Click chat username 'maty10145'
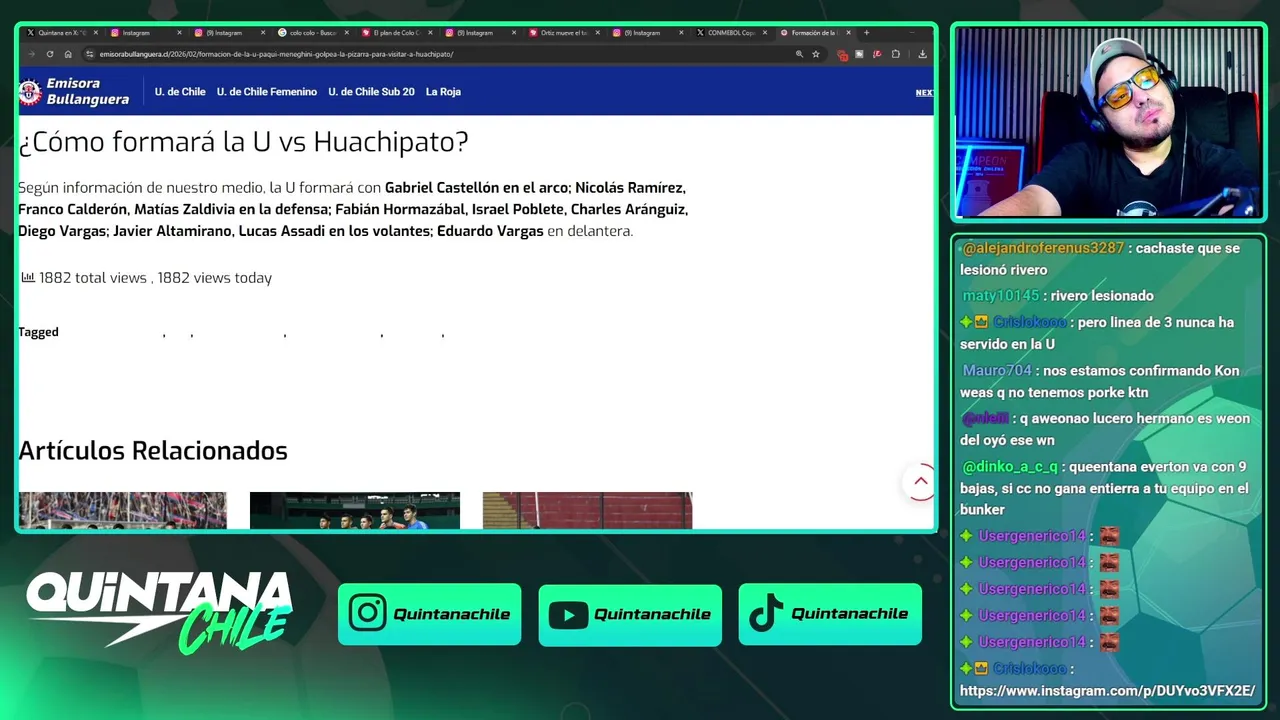This screenshot has height=720, width=1280. 1001,296
